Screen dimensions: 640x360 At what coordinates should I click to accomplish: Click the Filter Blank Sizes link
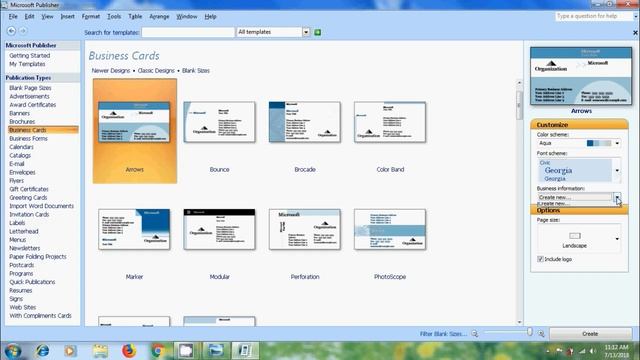coord(443,334)
